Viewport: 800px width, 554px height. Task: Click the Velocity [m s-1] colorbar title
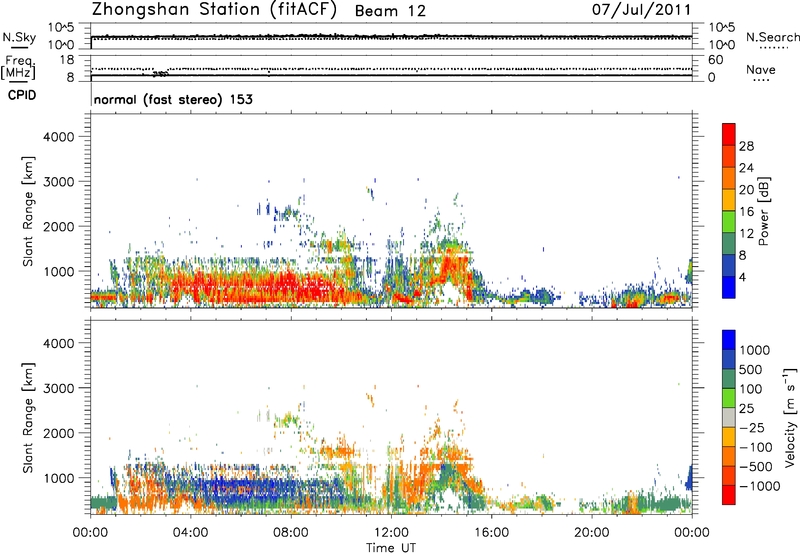pos(790,417)
